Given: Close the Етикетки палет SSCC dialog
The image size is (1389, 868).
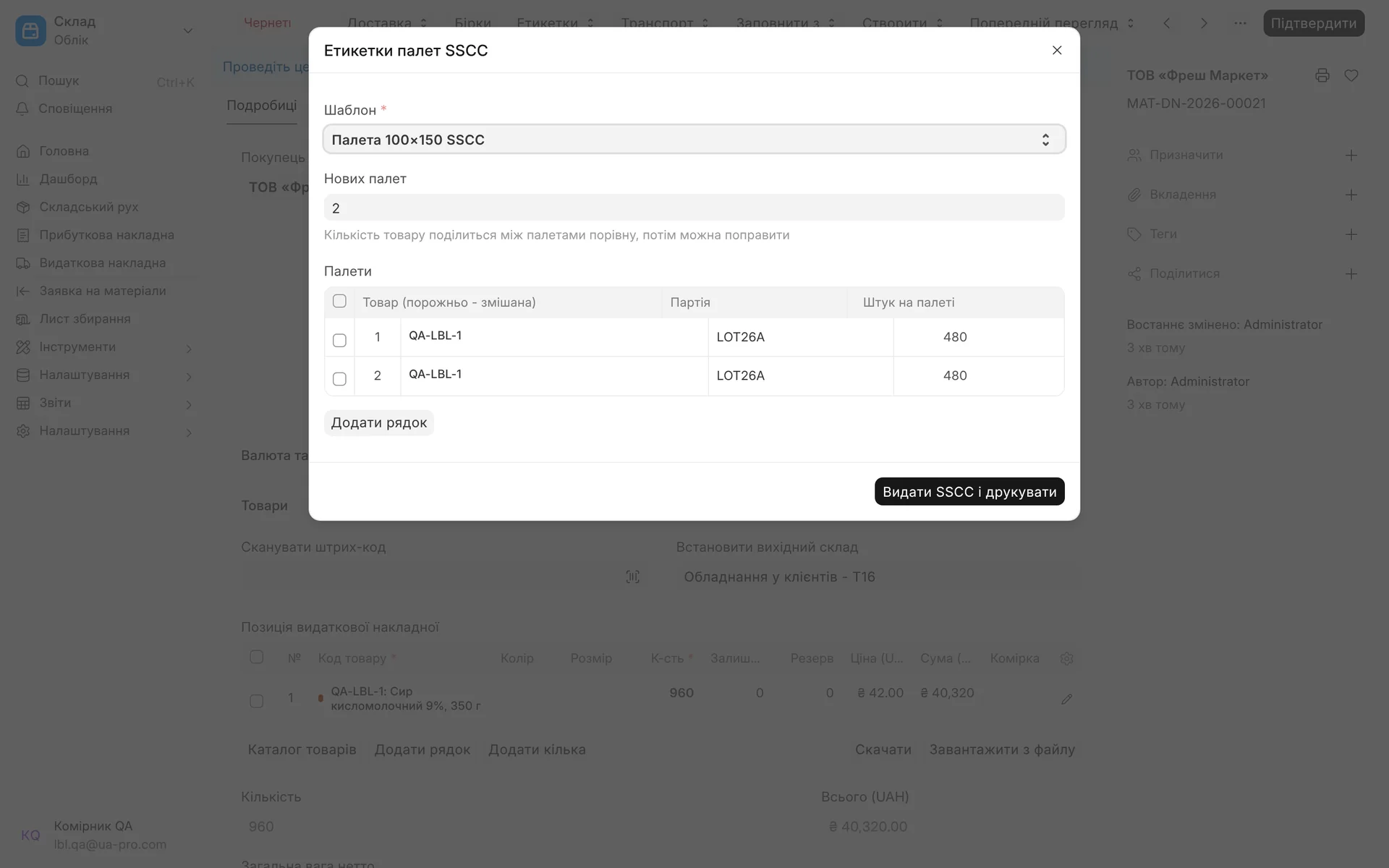Looking at the screenshot, I should point(1057,50).
